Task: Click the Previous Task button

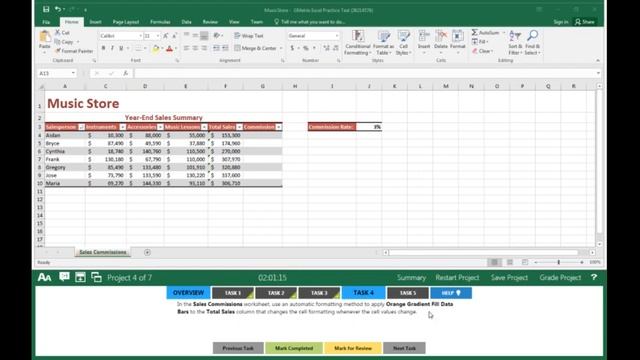Action: [x=238, y=348]
